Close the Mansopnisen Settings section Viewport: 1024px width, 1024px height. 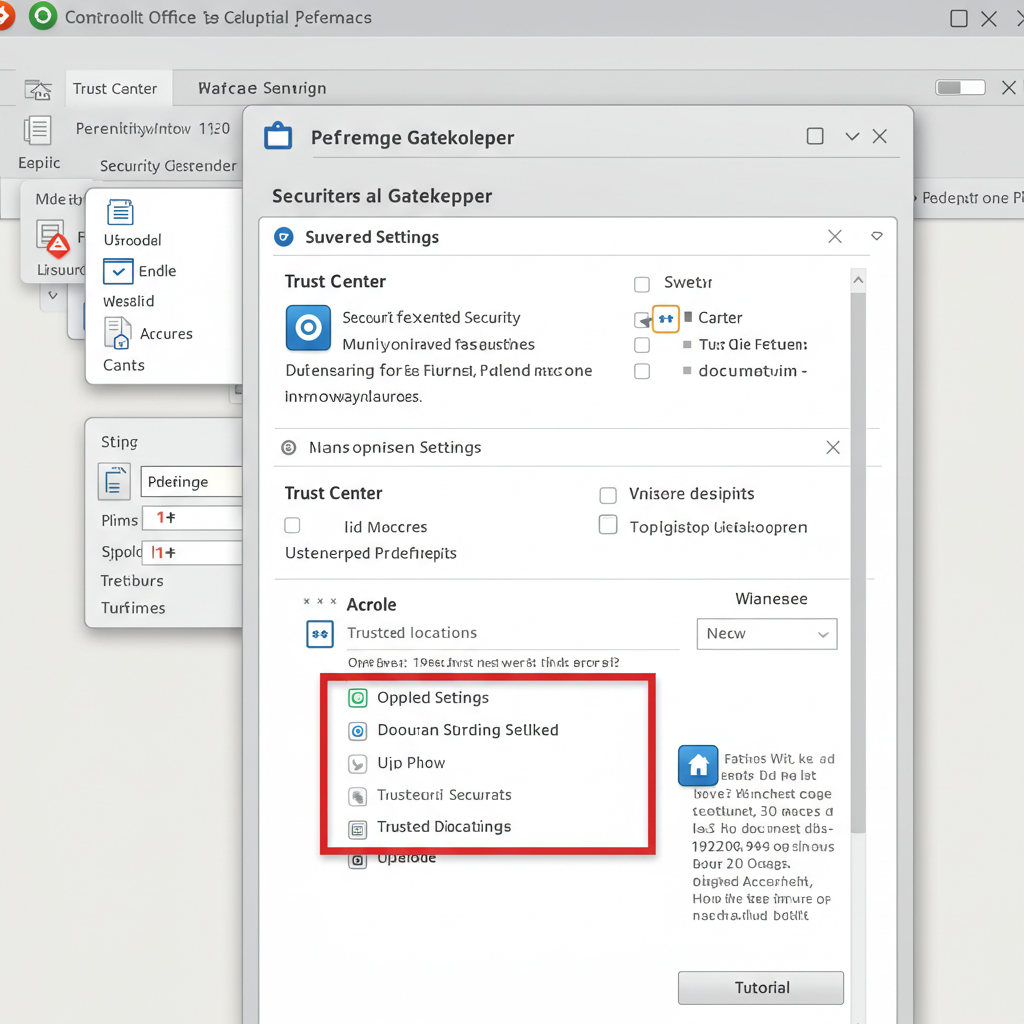pyautogui.click(x=833, y=447)
